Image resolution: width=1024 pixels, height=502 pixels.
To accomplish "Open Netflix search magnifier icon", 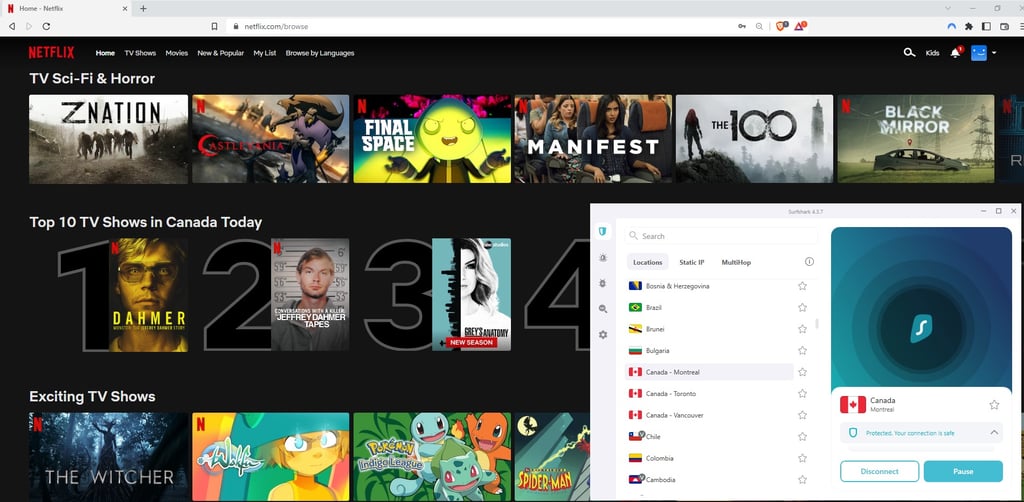I will coord(908,53).
